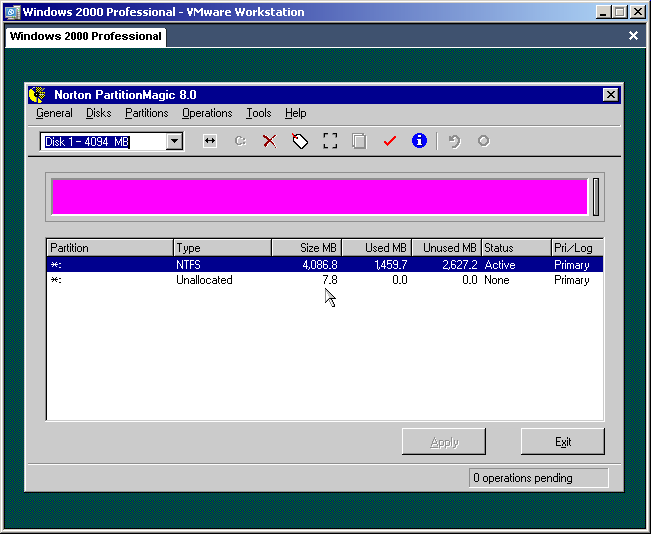Click the blue info partition icon
Viewport: 651px width, 534px height.
click(x=419, y=141)
